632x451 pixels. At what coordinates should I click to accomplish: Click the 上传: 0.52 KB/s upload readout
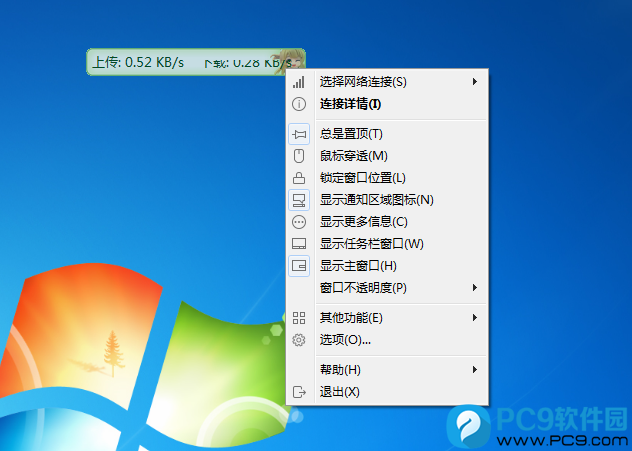coord(138,62)
